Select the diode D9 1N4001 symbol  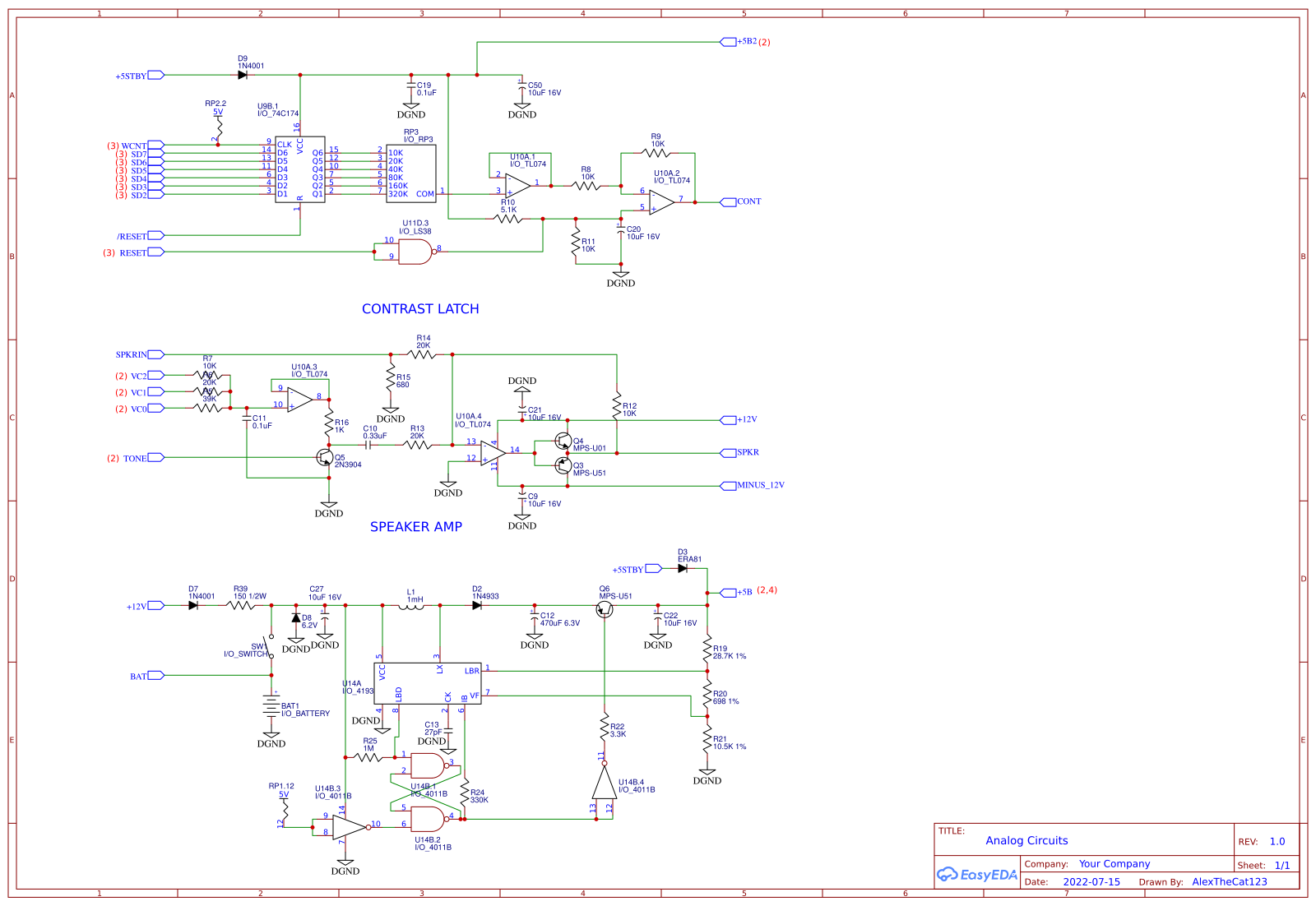pyautogui.click(x=243, y=75)
